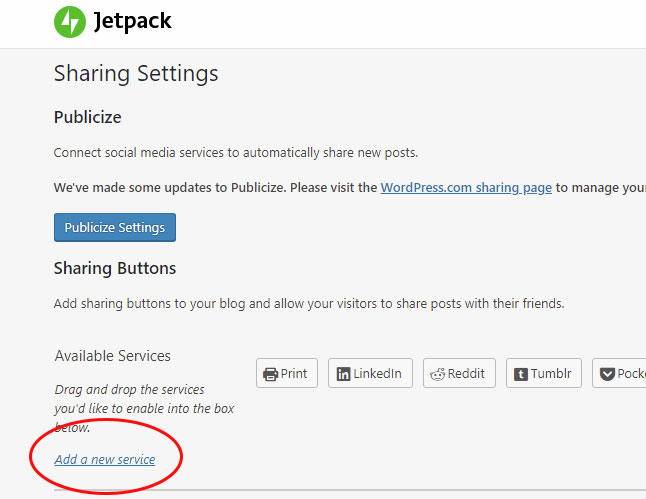Click the bold Publicize updates notice text

pos(350,187)
